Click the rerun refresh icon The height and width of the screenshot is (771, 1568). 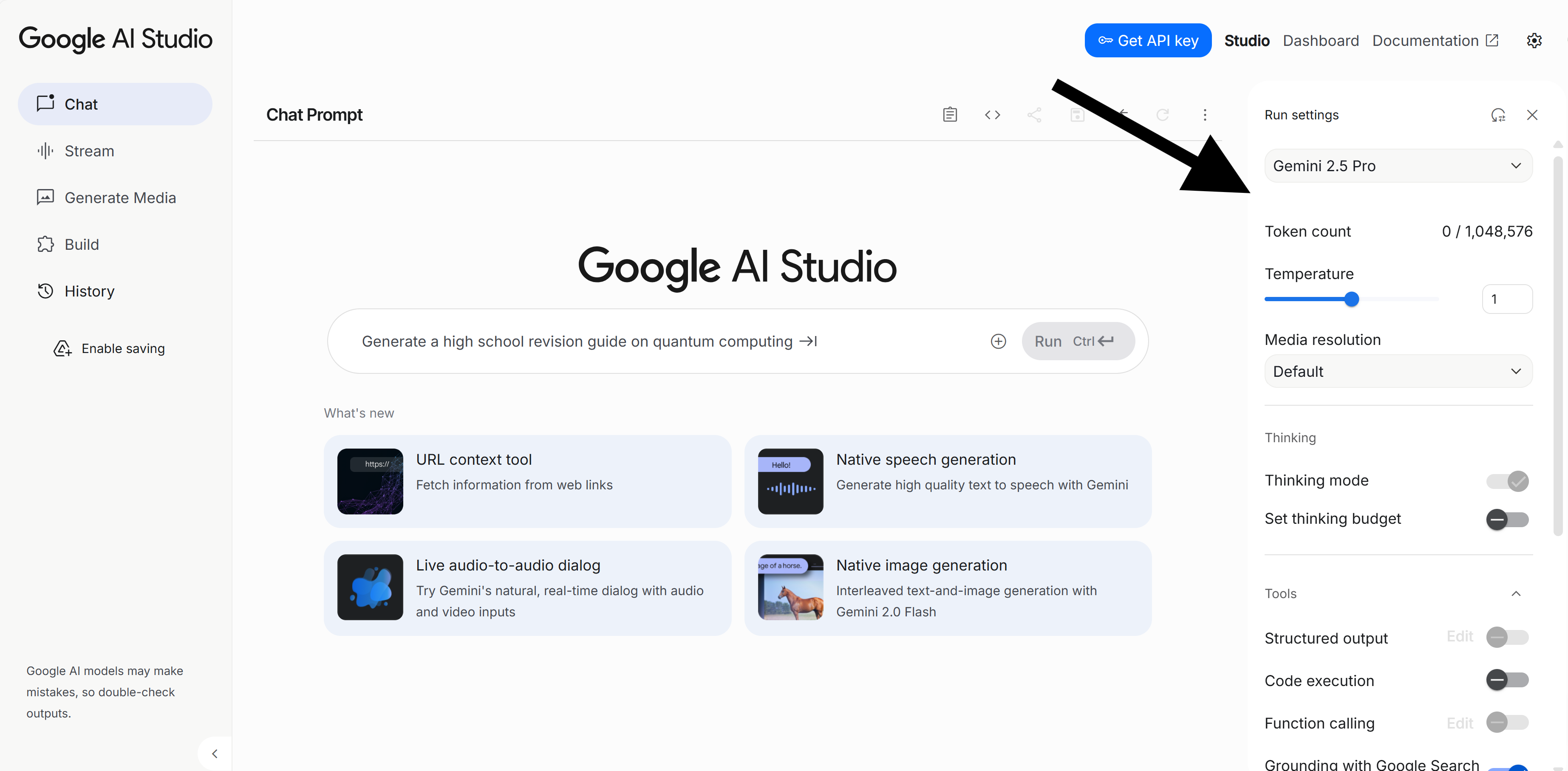(x=1162, y=114)
